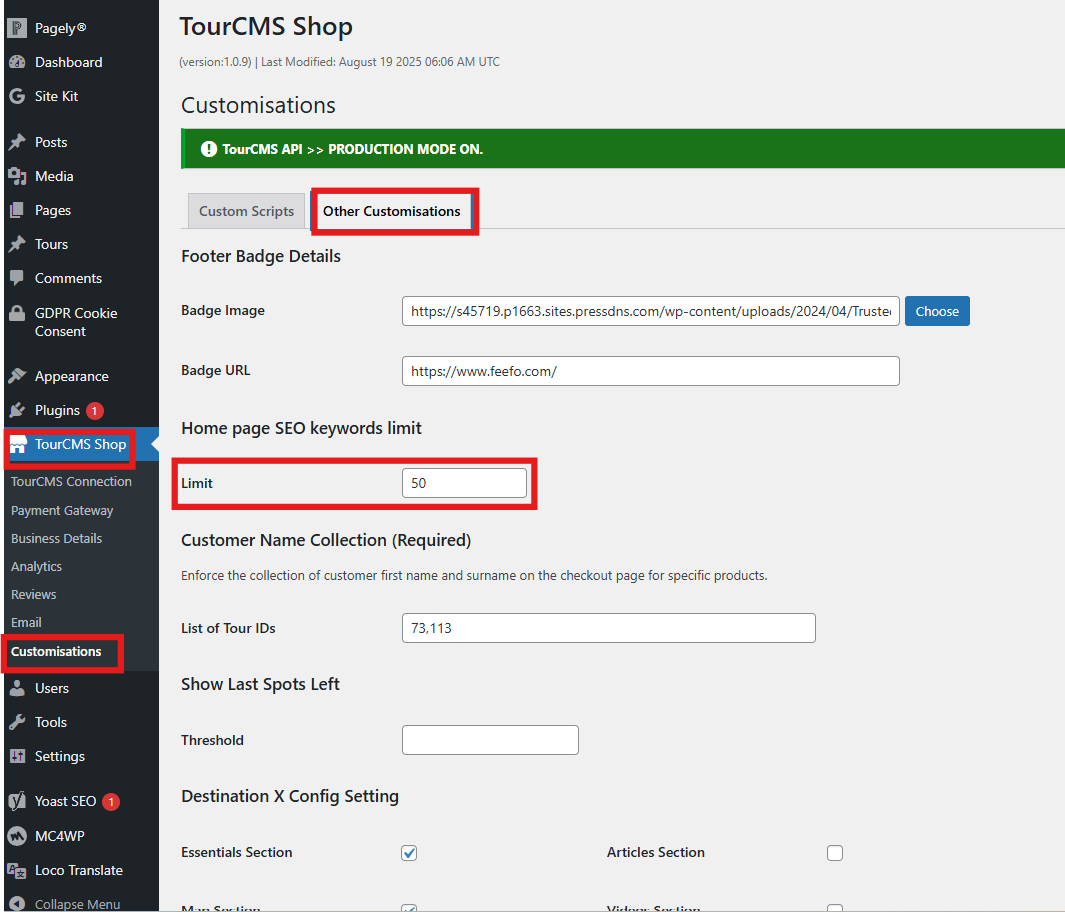The image size is (1065, 912).
Task: Open the Settings menu link
Action: (x=60, y=756)
